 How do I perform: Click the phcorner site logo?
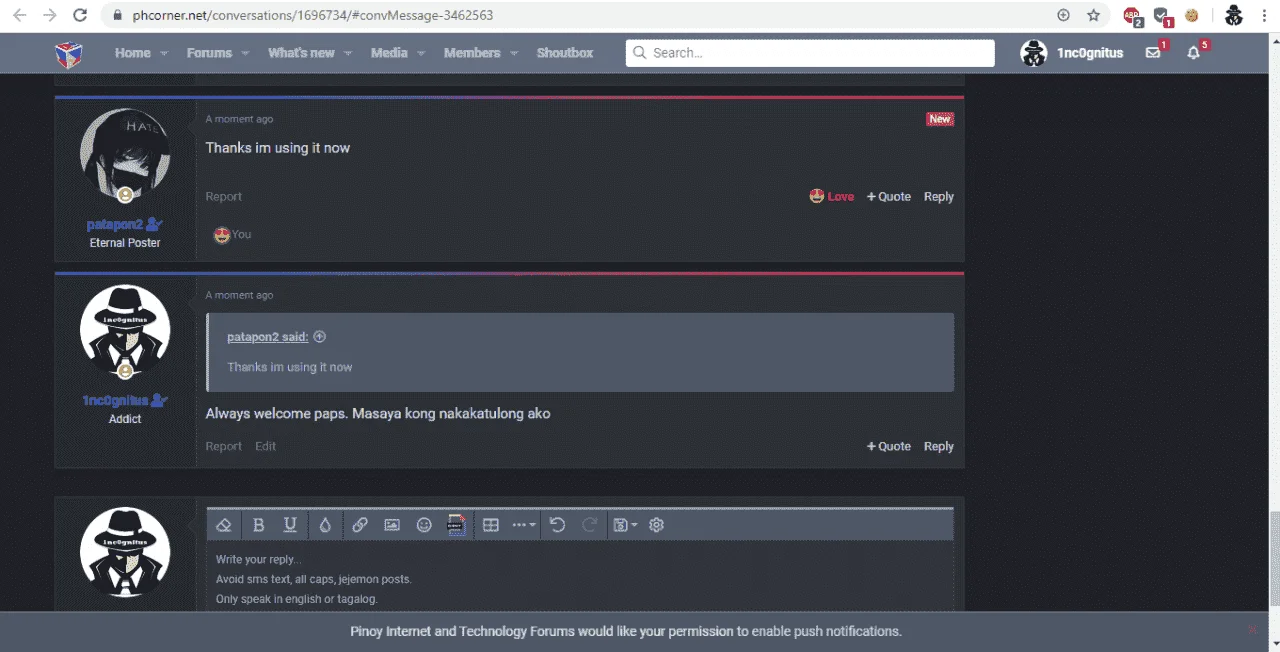69,53
